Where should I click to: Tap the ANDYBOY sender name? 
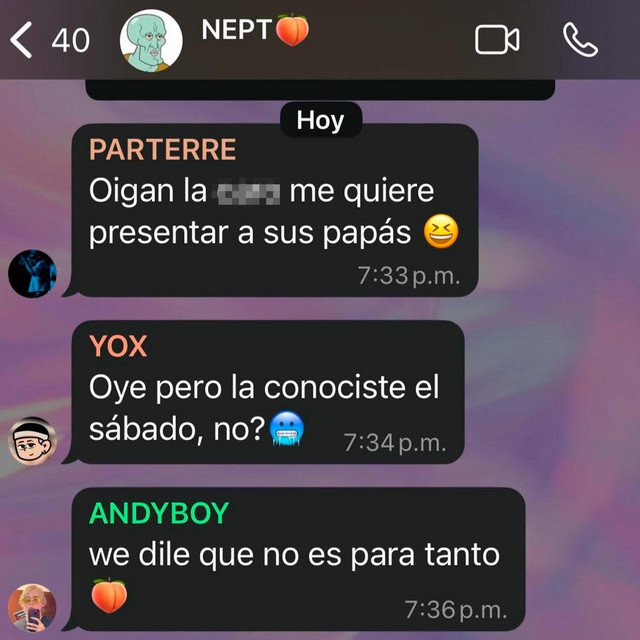coord(159,513)
